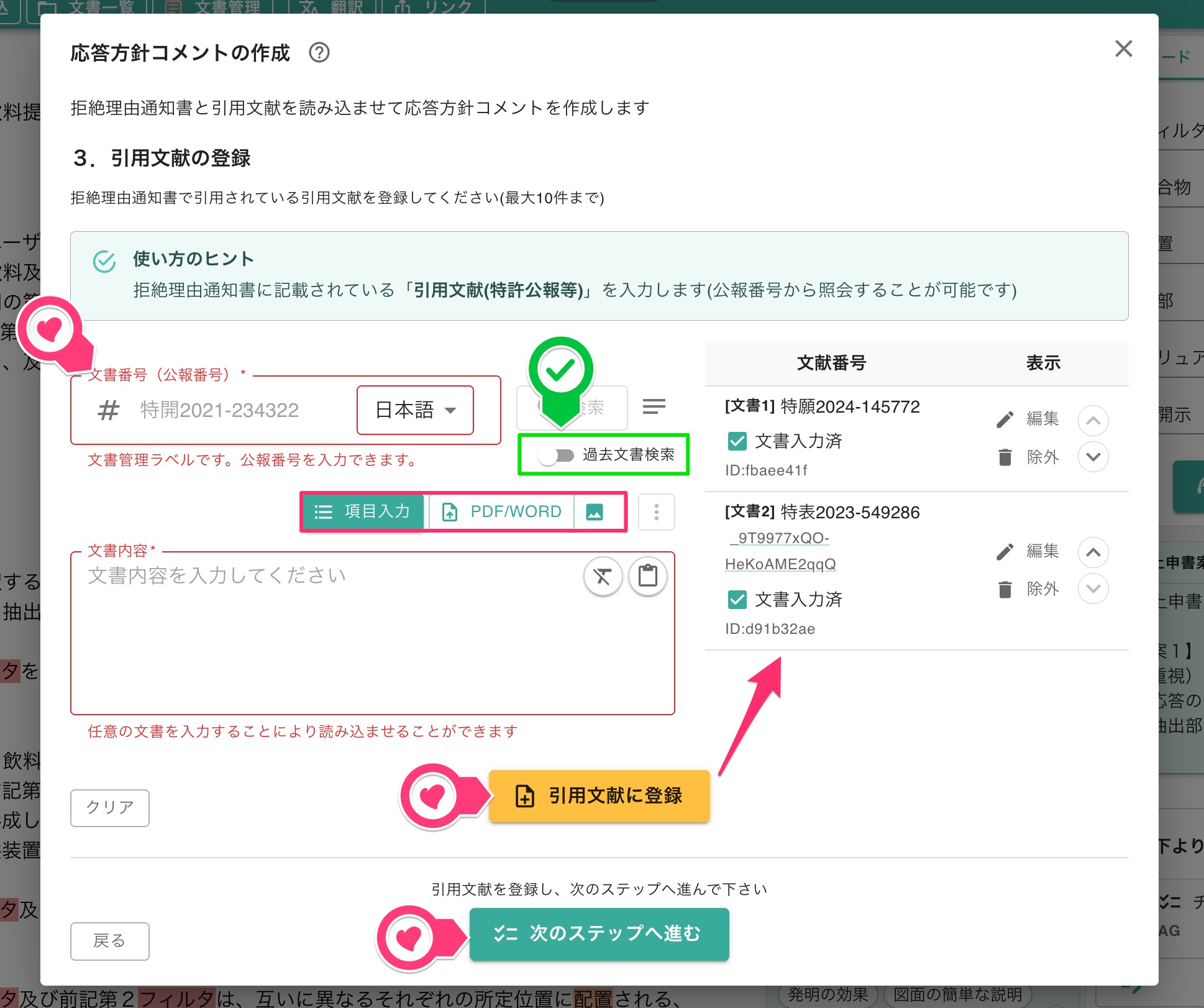Click 編集 pencil for 特願2024-145772
The width and height of the screenshot is (1204, 1008).
click(x=1027, y=419)
